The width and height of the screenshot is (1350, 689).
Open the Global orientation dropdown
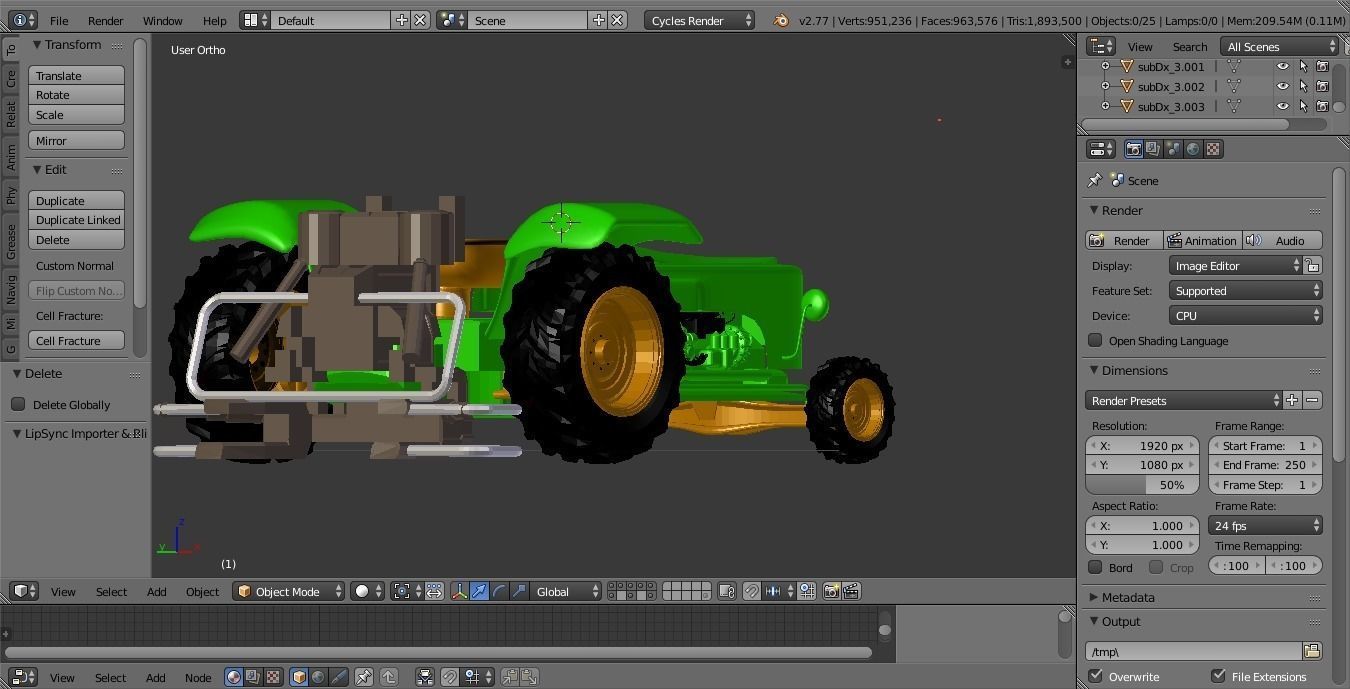tap(566, 591)
